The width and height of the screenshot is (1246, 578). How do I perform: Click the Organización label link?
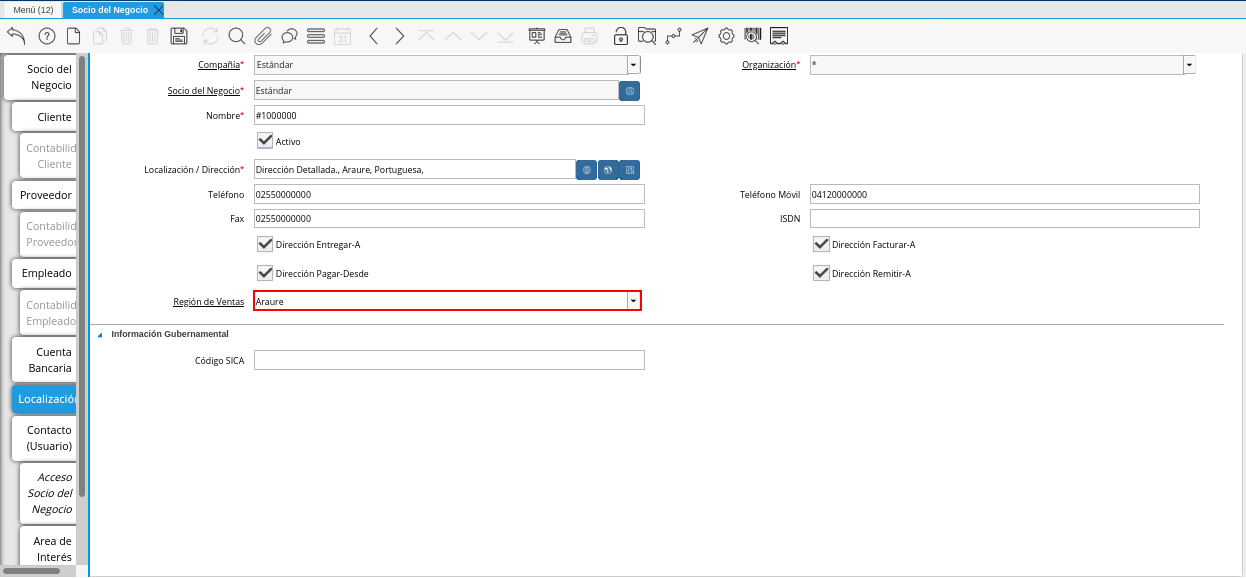click(x=768, y=65)
